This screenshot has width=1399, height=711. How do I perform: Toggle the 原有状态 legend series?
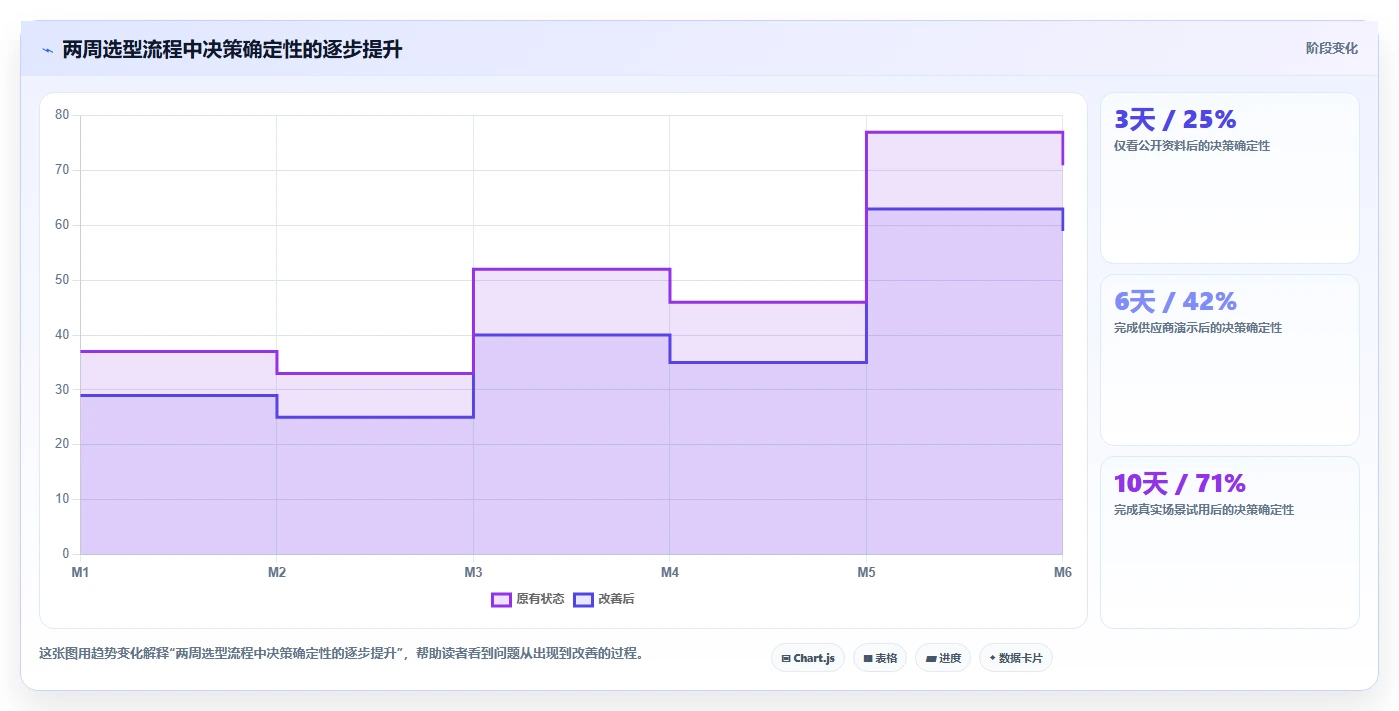[528, 599]
